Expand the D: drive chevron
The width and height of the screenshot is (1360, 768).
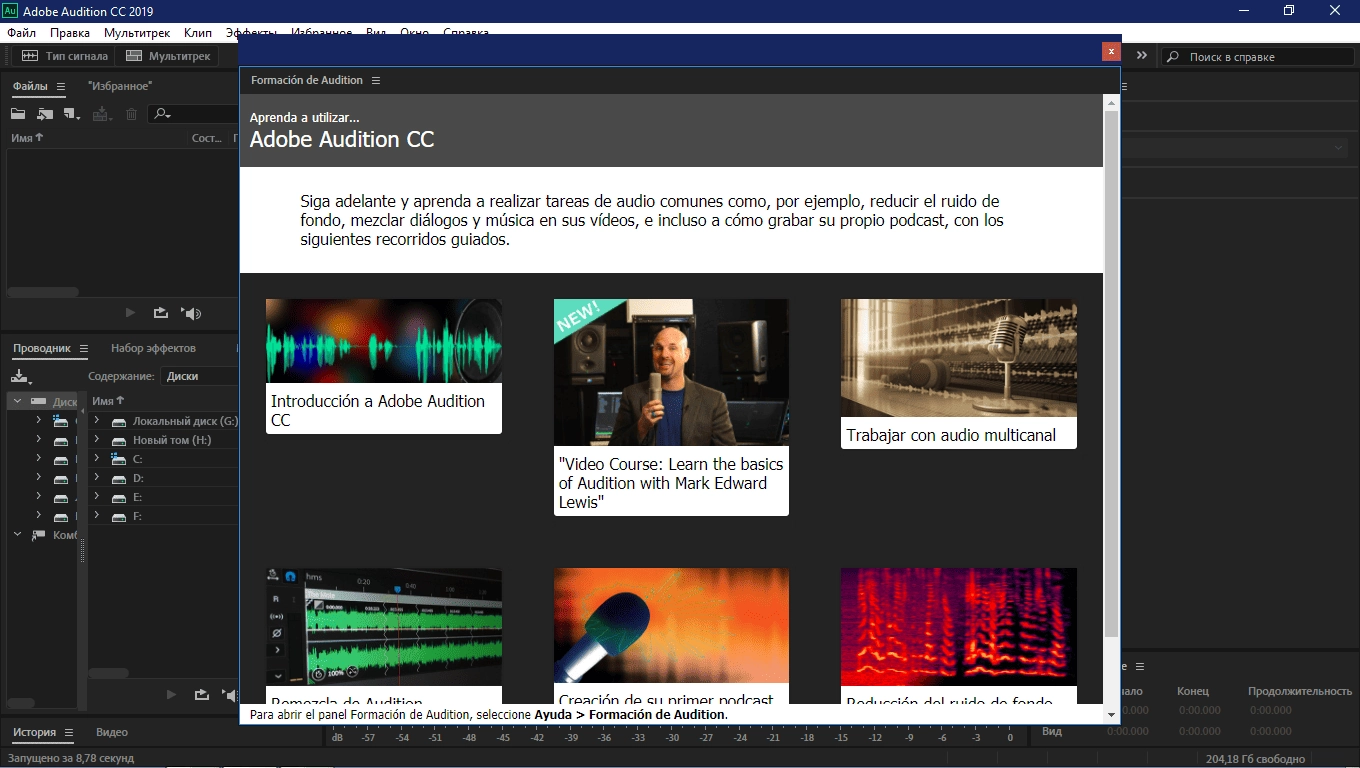coord(97,478)
